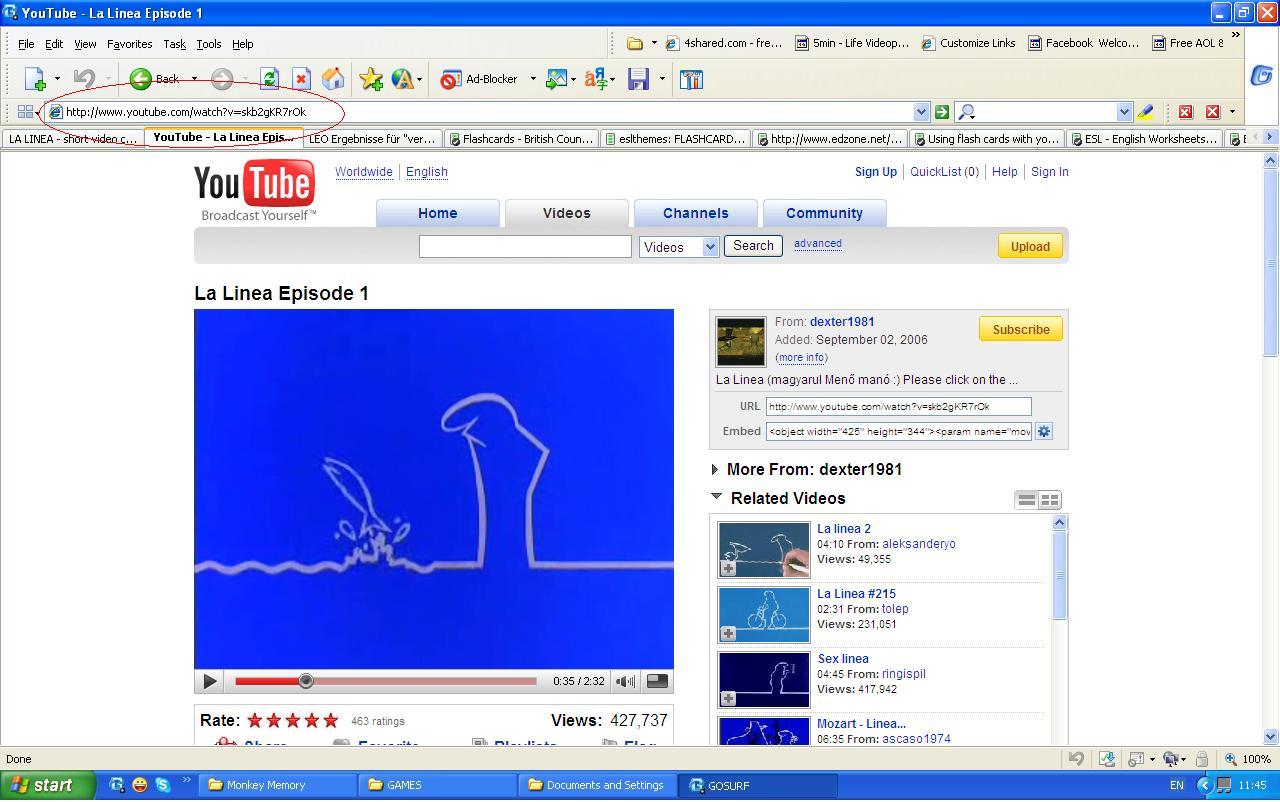Image resolution: width=1280 pixels, height=802 pixels.
Task: Click the dexter1981 uploader avatar thumbnail
Action: [741, 341]
